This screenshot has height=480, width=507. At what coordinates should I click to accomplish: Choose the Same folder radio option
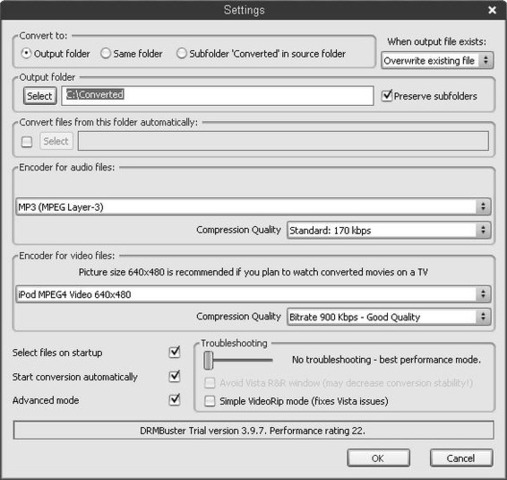pos(106,53)
